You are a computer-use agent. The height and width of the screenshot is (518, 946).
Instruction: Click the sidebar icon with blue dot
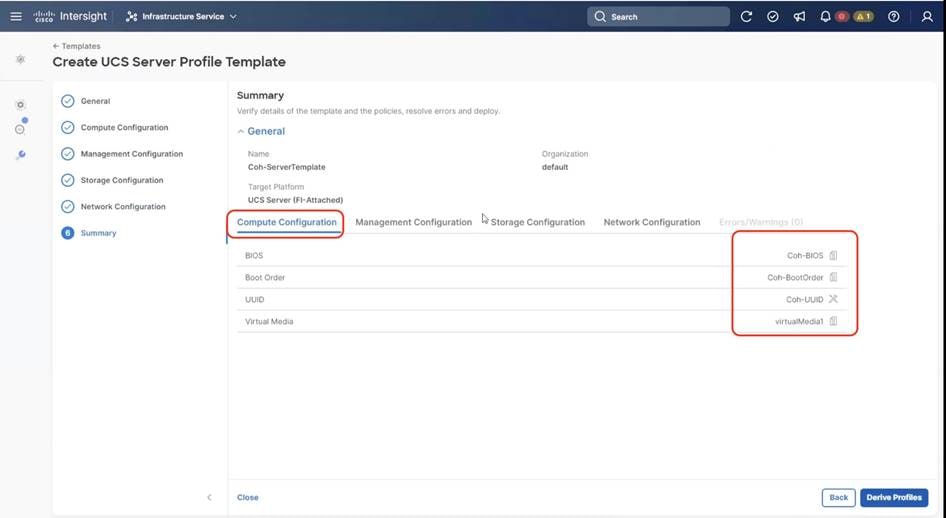pyautogui.click(x=21, y=128)
